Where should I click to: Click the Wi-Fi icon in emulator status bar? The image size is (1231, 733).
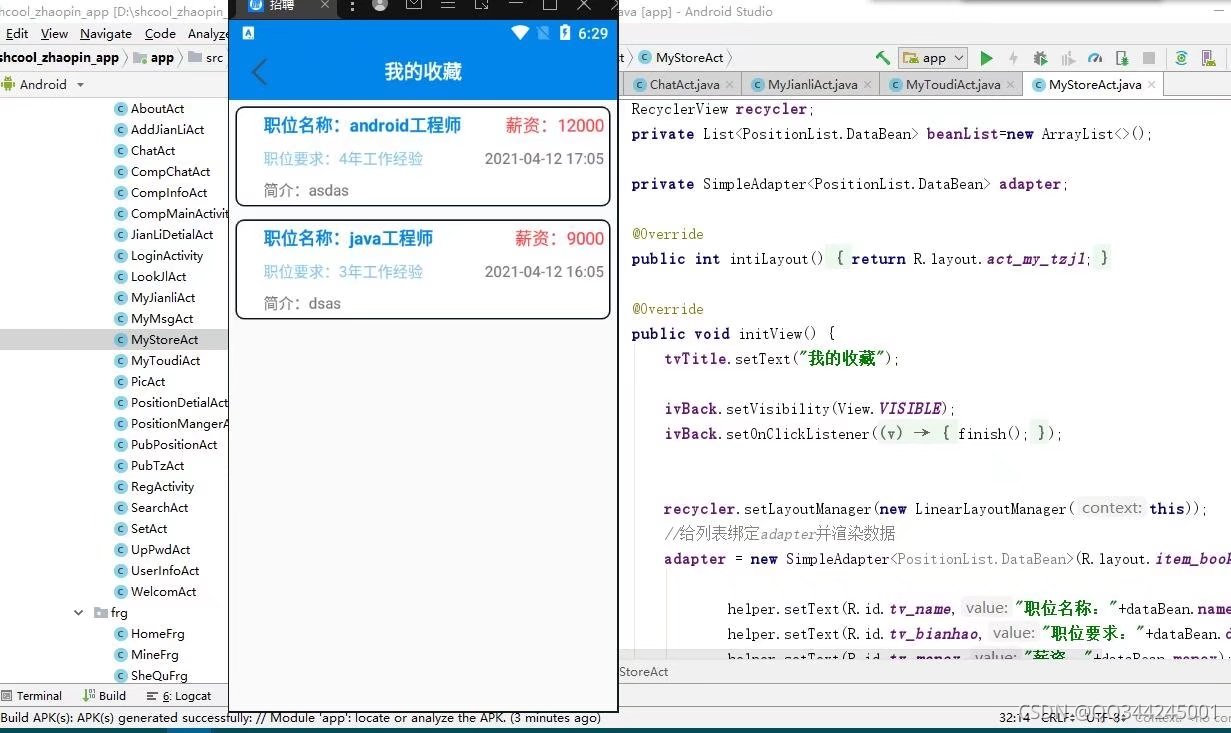519,33
